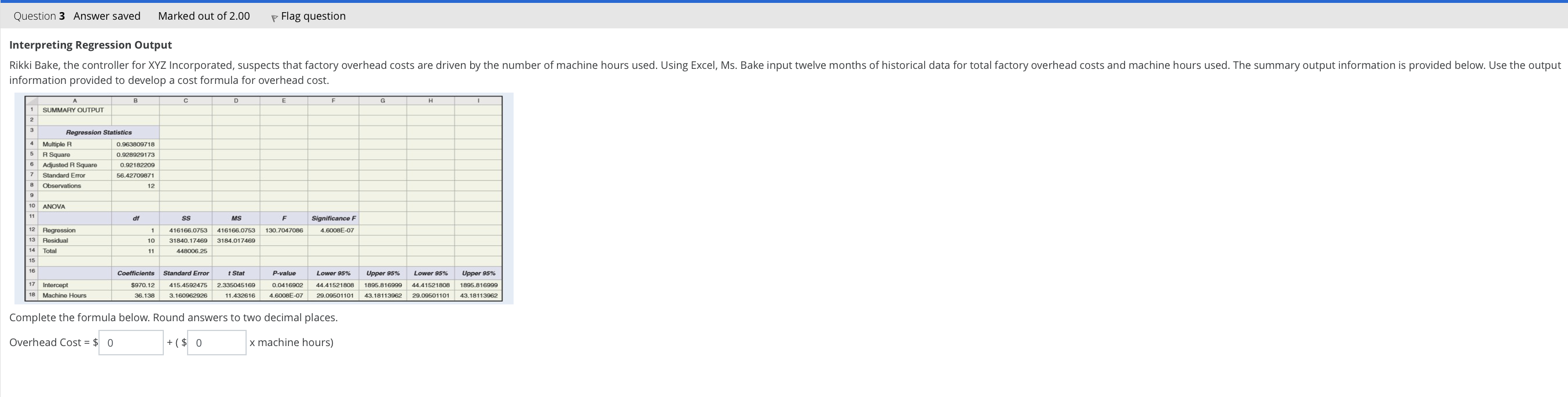Select the 'Question 3' label
The image size is (1568, 397).
click(x=39, y=16)
